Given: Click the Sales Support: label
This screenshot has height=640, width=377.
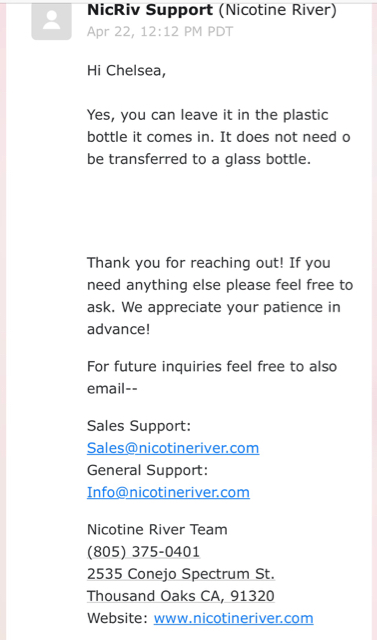Looking at the screenshot, I should click(139, 426).
